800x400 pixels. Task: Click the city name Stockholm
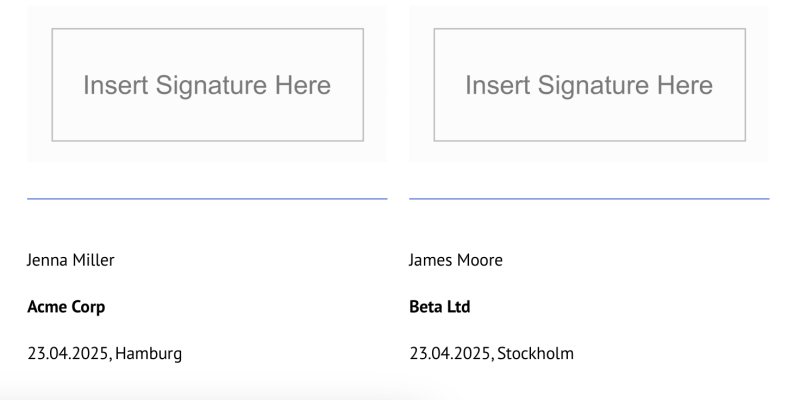535,354
